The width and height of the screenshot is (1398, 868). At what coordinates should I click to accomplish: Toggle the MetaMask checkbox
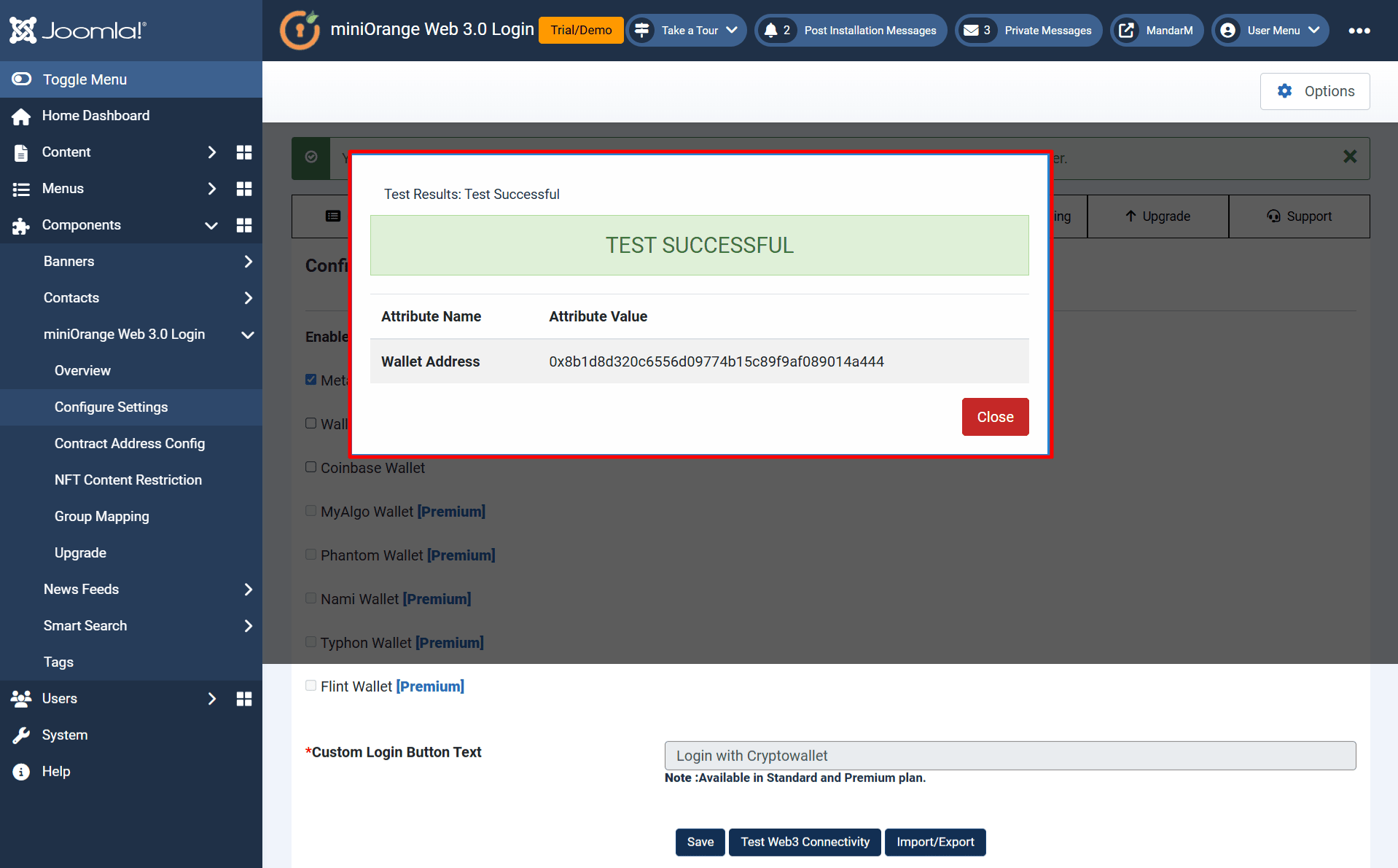pos(311,380)
